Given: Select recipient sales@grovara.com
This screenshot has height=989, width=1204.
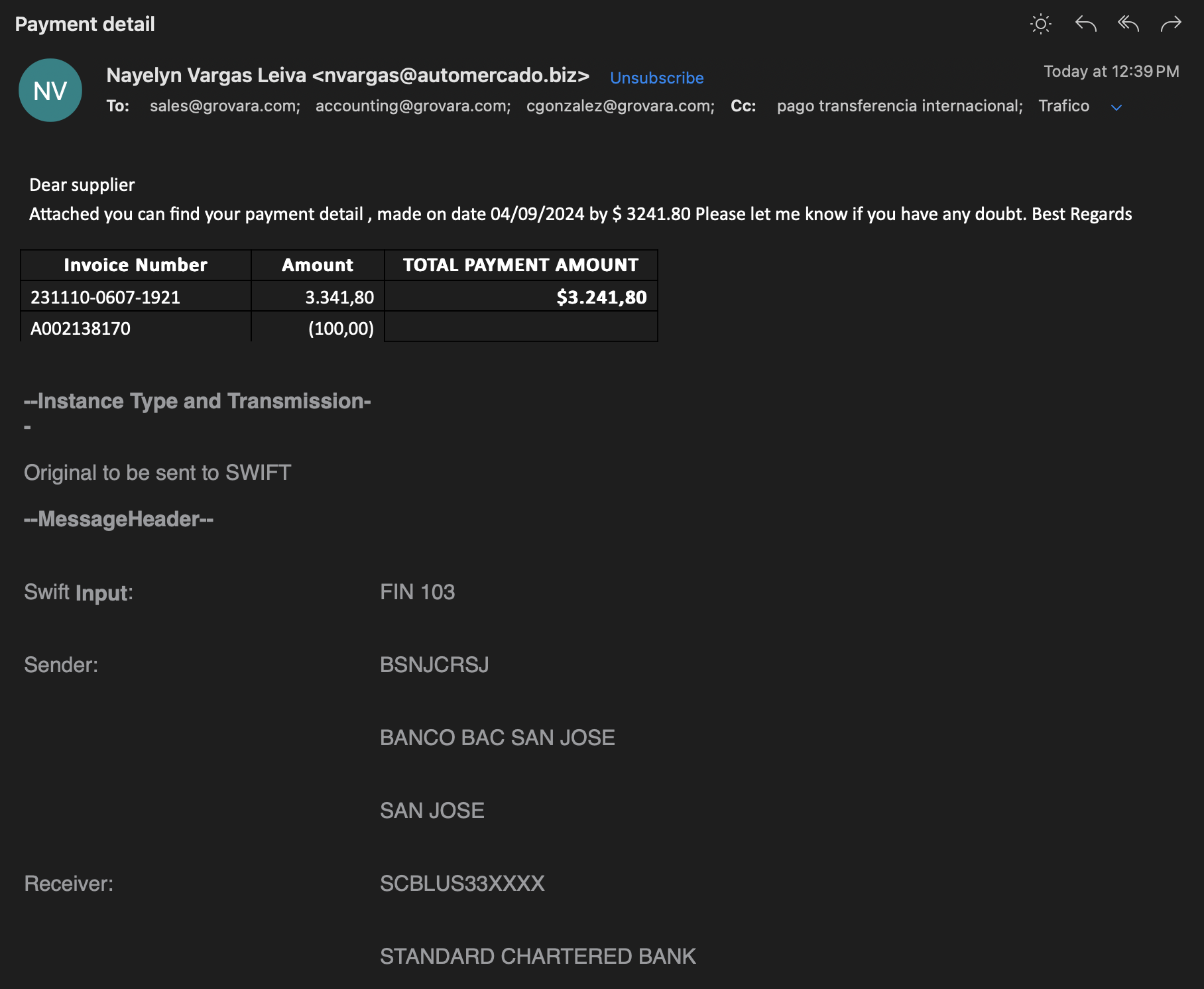Looking at the screenshot, I should (x=225, y=106).
